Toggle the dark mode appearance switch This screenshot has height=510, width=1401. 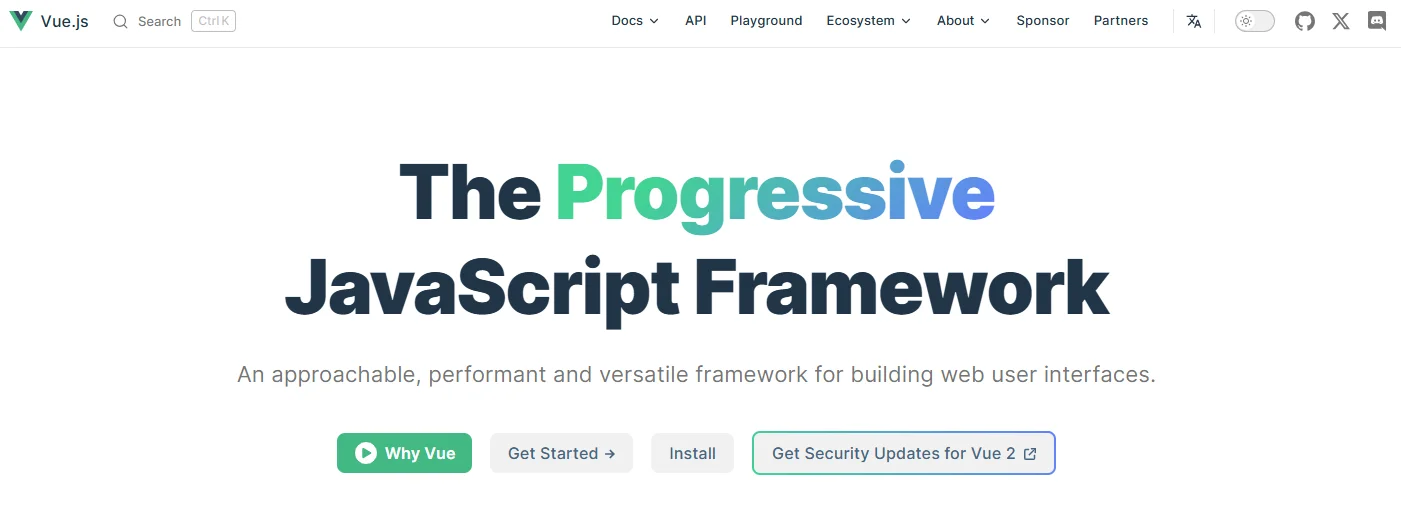1255,21
